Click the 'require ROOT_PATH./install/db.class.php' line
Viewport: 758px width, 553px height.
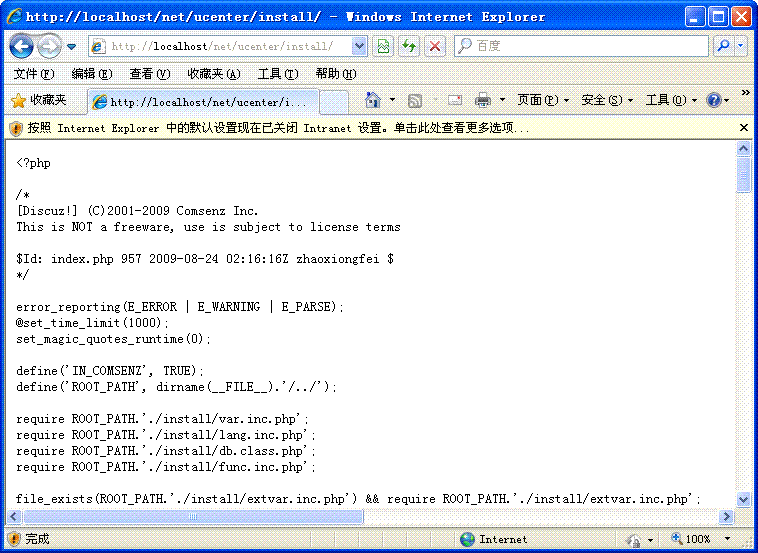point(166,451)
